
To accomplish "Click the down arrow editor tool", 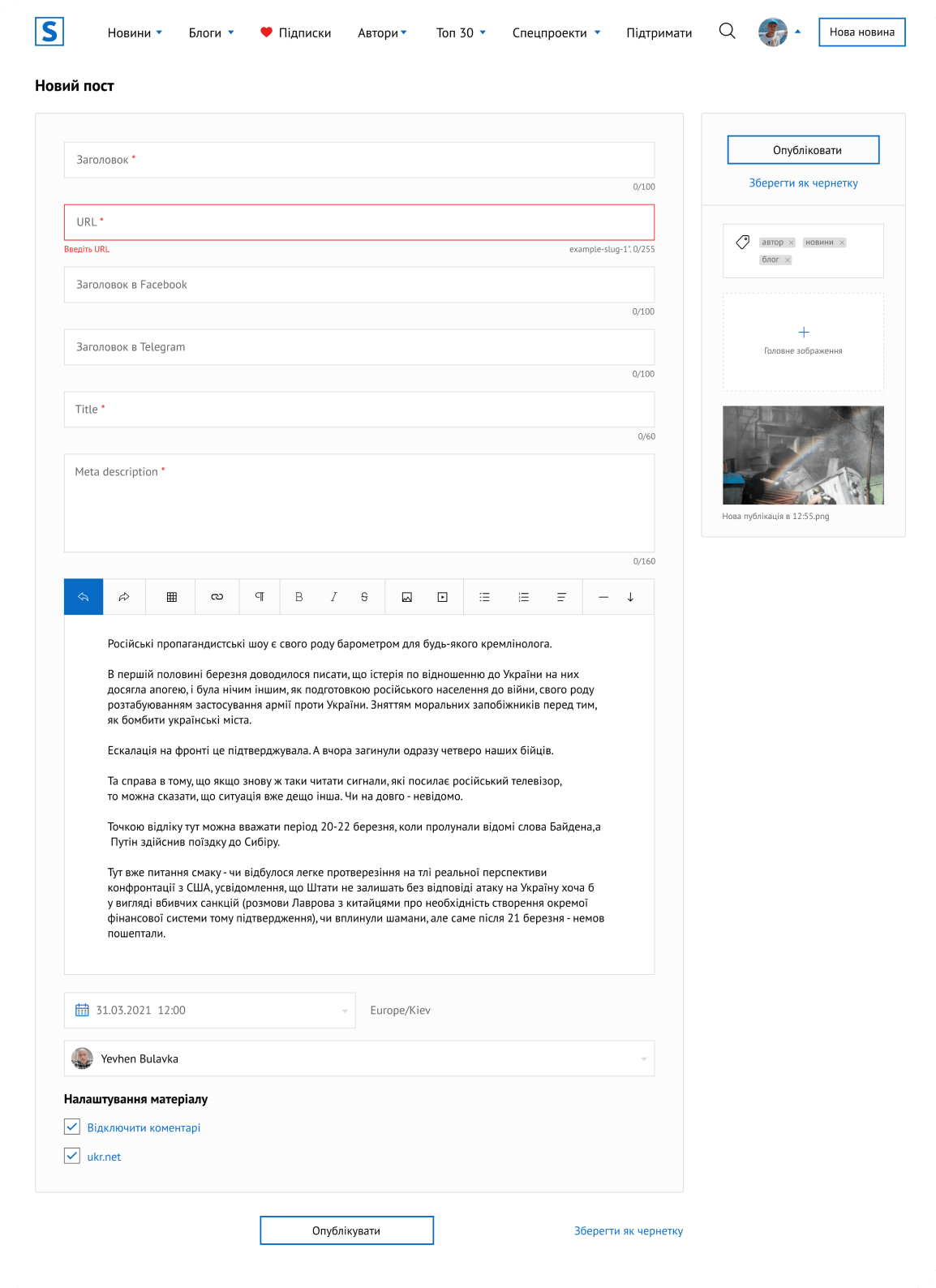I will tap(630, 597).
